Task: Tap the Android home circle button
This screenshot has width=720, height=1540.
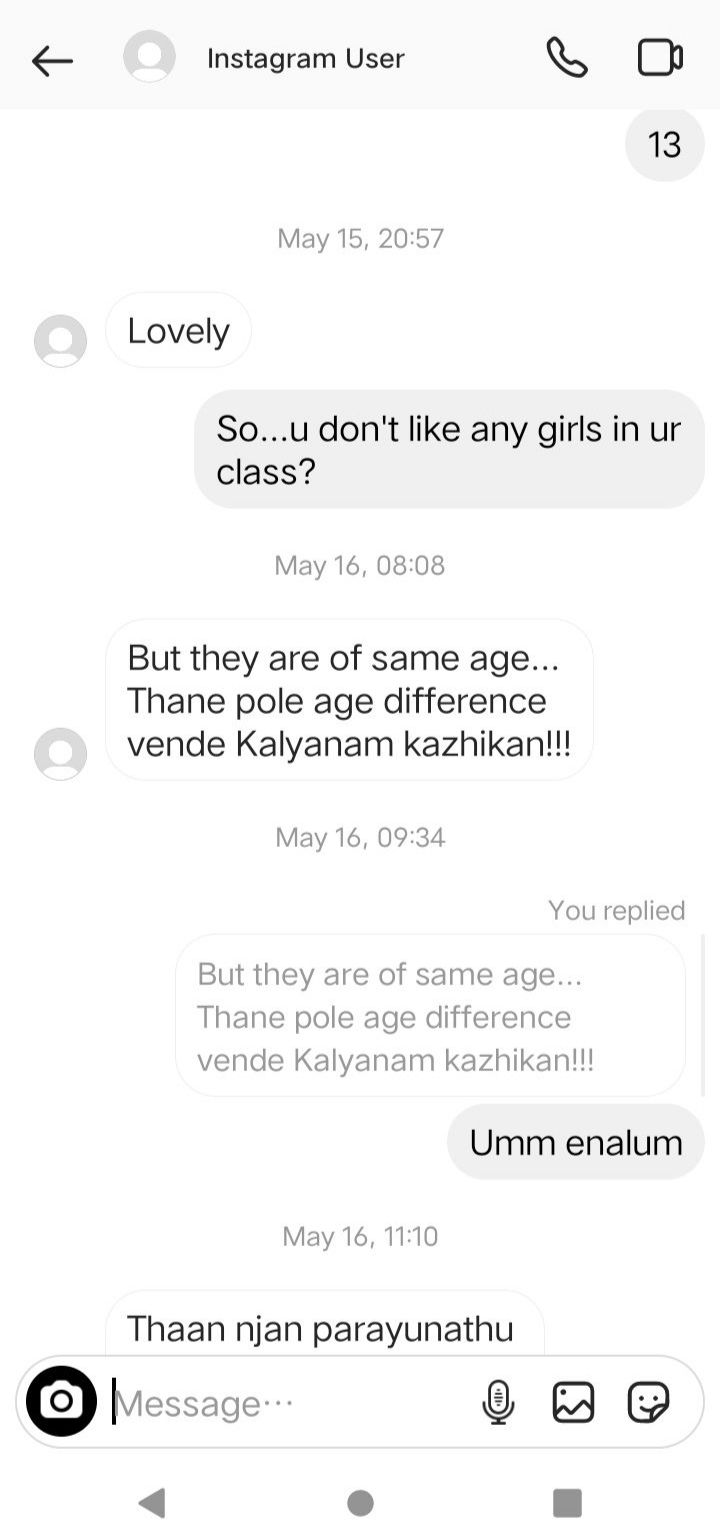Action: [x=360, y=1503]
